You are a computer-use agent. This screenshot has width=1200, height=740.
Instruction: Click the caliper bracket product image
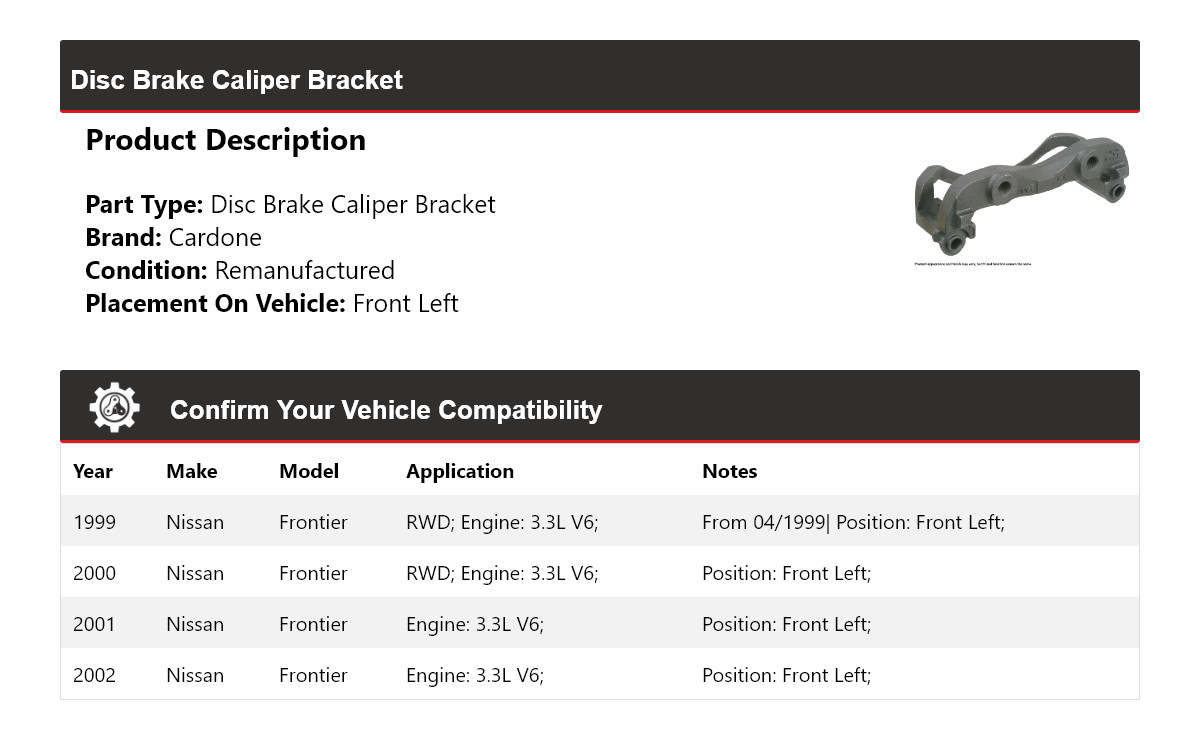1021,194
